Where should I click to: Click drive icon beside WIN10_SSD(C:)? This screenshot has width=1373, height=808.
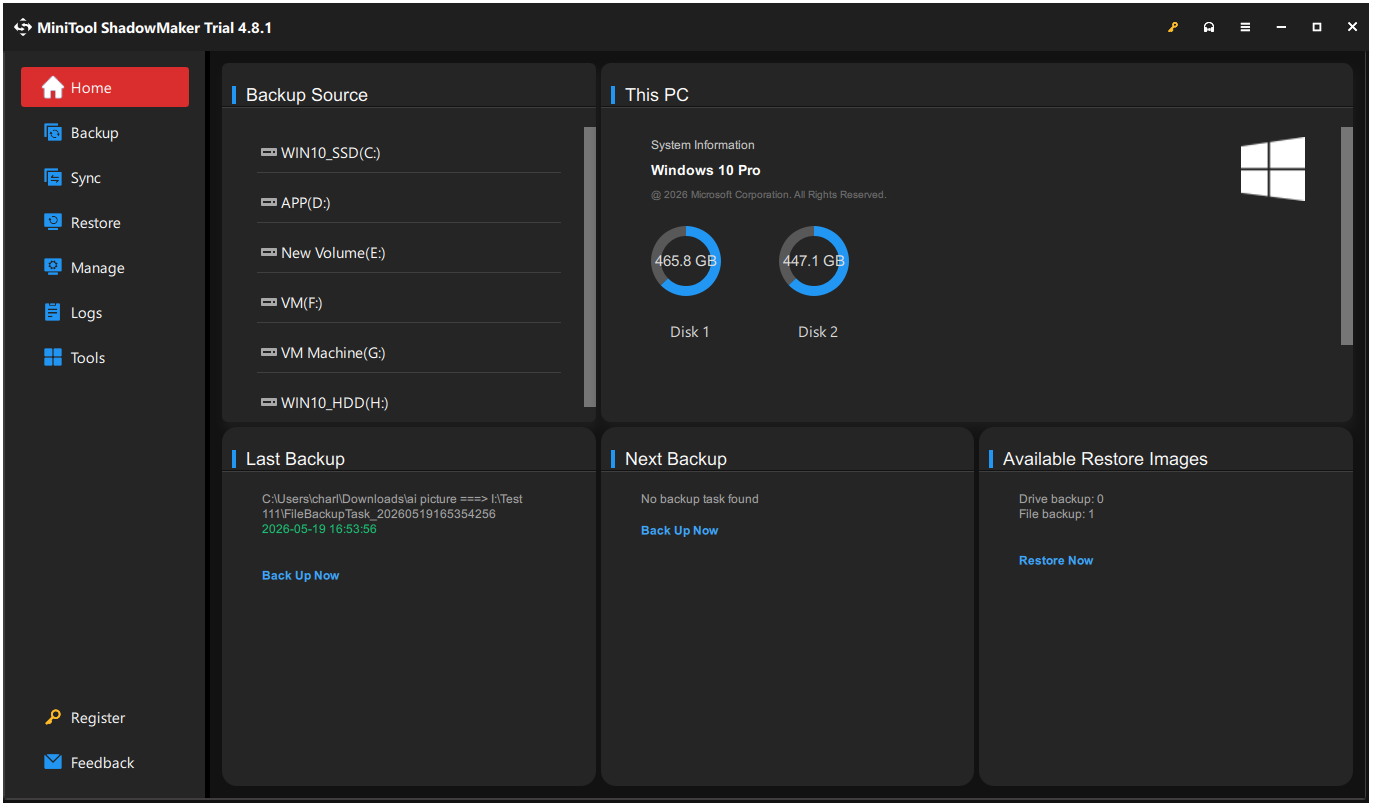click(269, 153)
